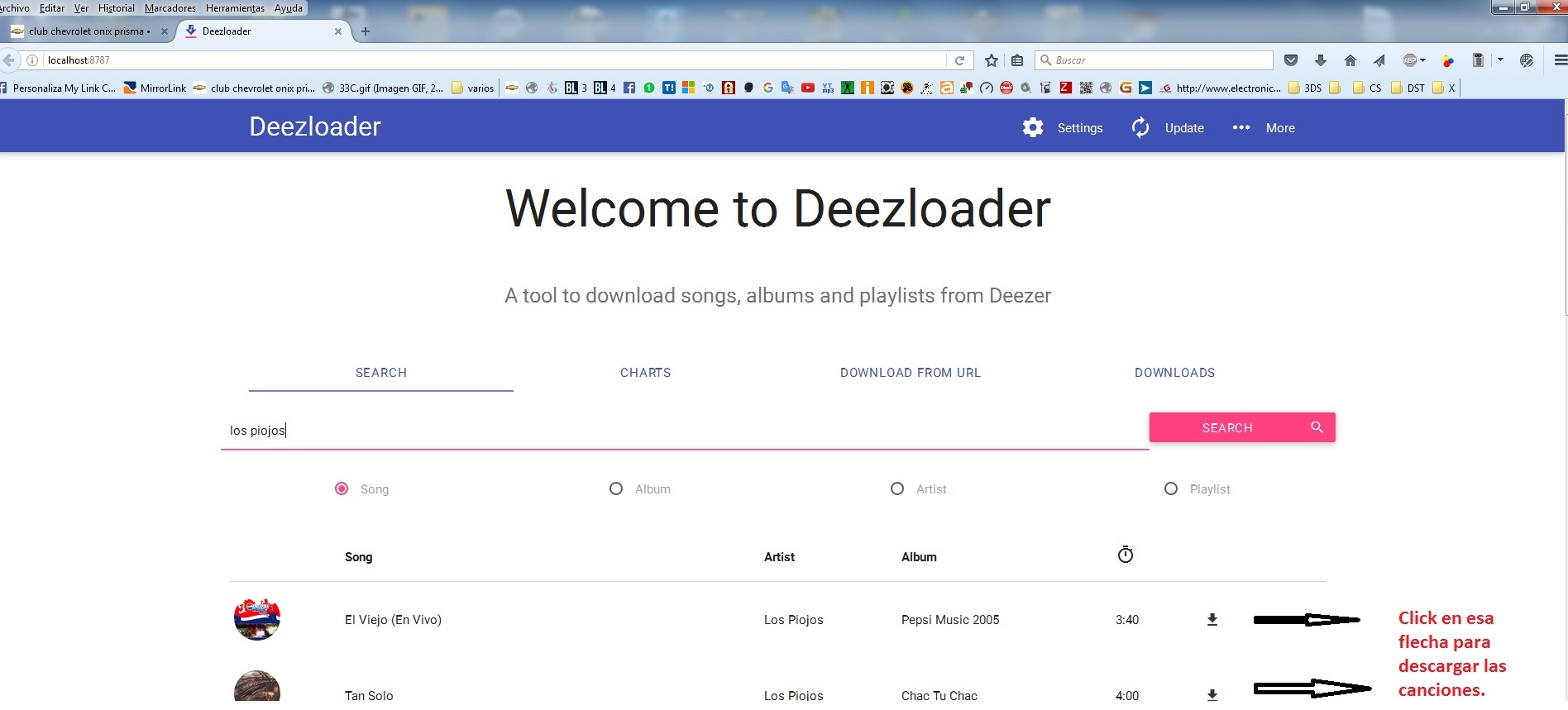
Task: Go to the browser home page icon
Action: 1350,60
